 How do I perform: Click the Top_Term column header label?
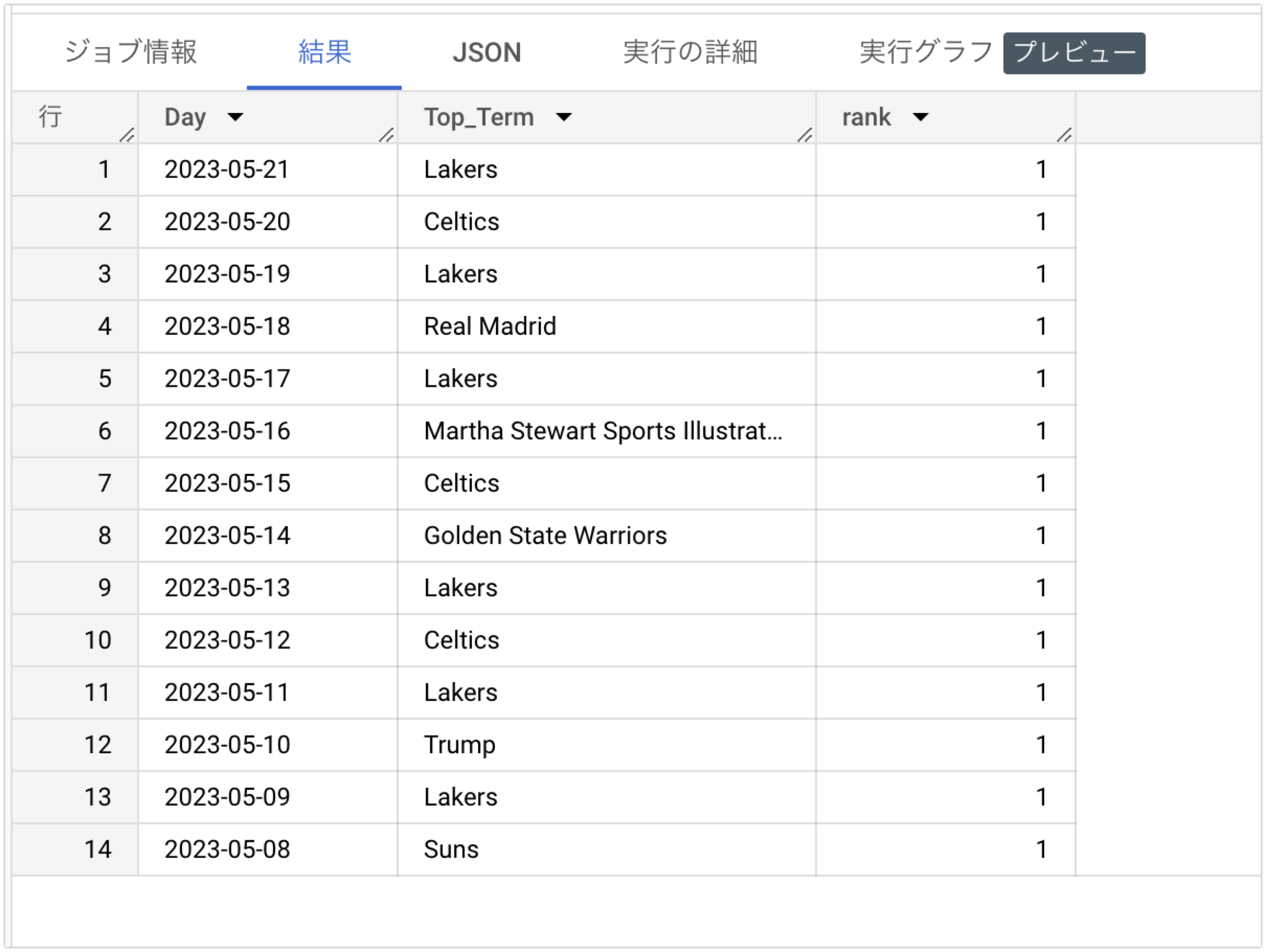[479, 117]
